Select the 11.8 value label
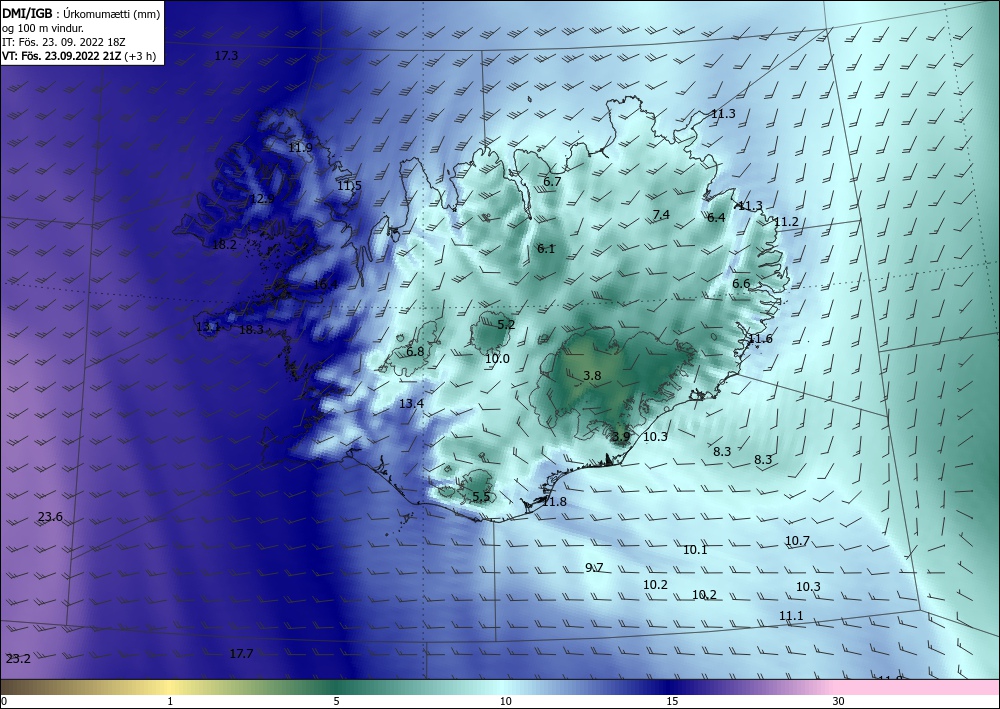Screen dimensions: 1000x709 pyautogui.click(x=554, y=502)
